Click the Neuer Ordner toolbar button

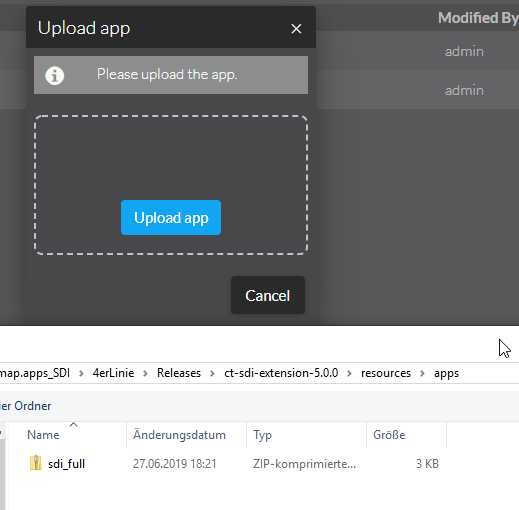click(x=26, y=406)
